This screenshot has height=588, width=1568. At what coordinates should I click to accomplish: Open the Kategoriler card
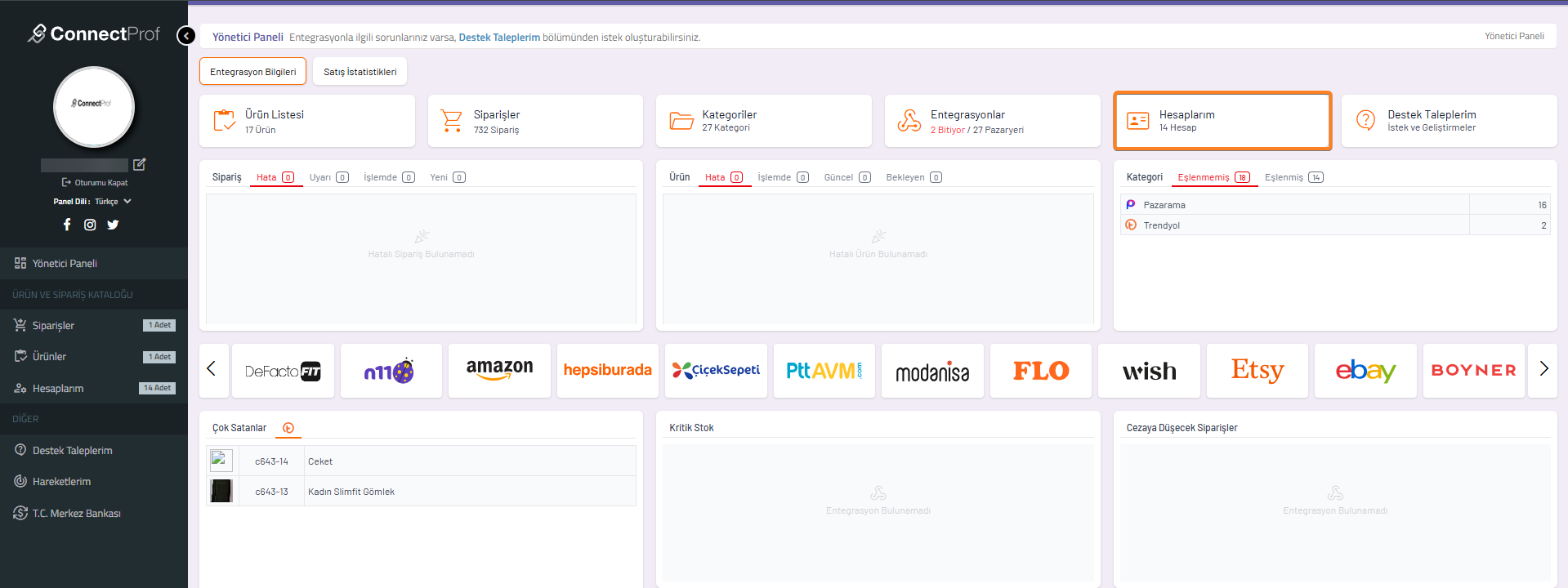pos(764,121)
